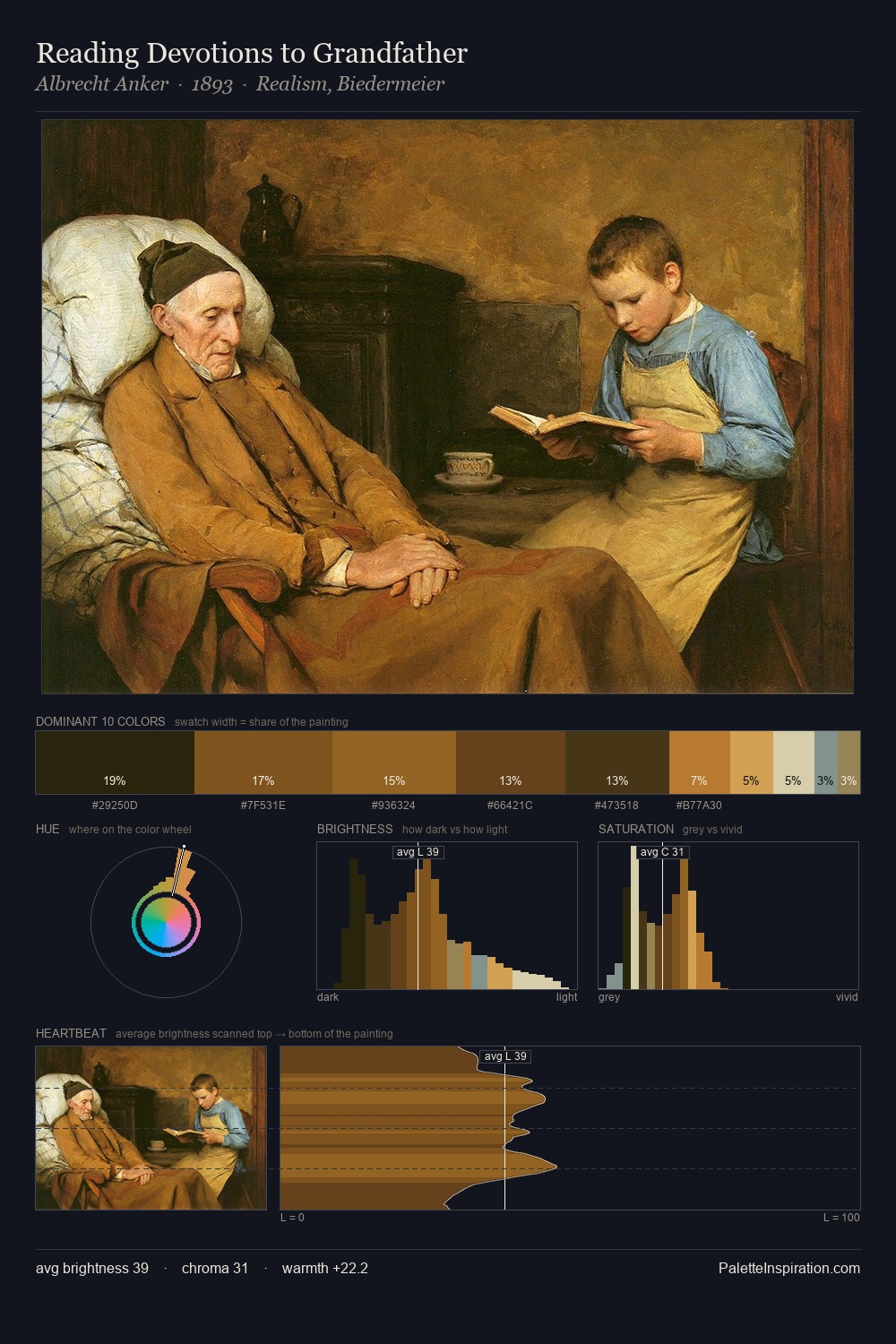Select hex code #473518
The image size is (896, 1344).
click(617, 806)
